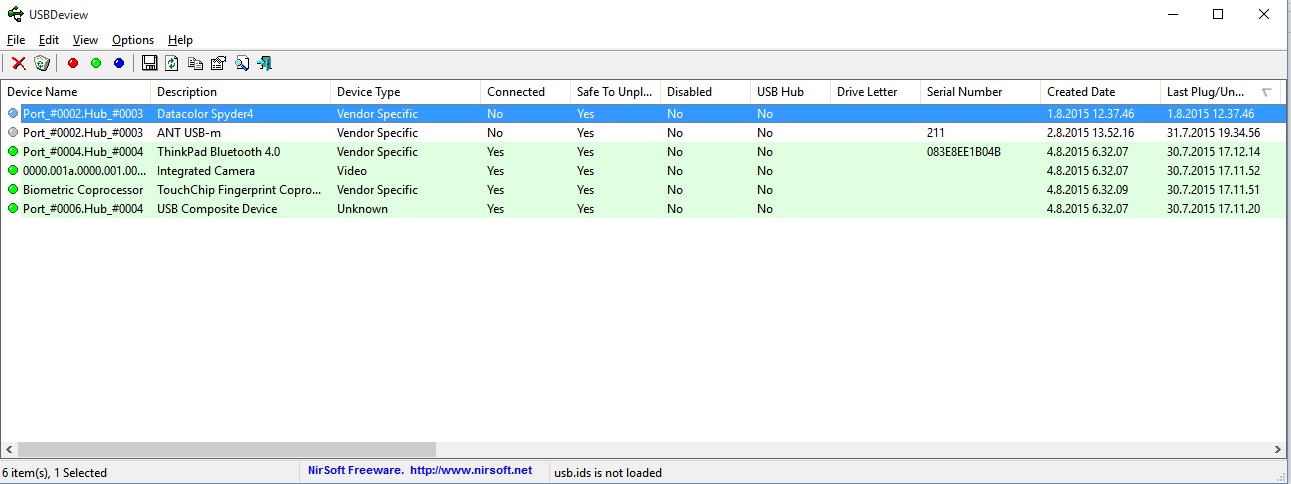The image size is (1291, 484).
Task: Click green dot of Integrated Camera row
Action: [13, 171]
